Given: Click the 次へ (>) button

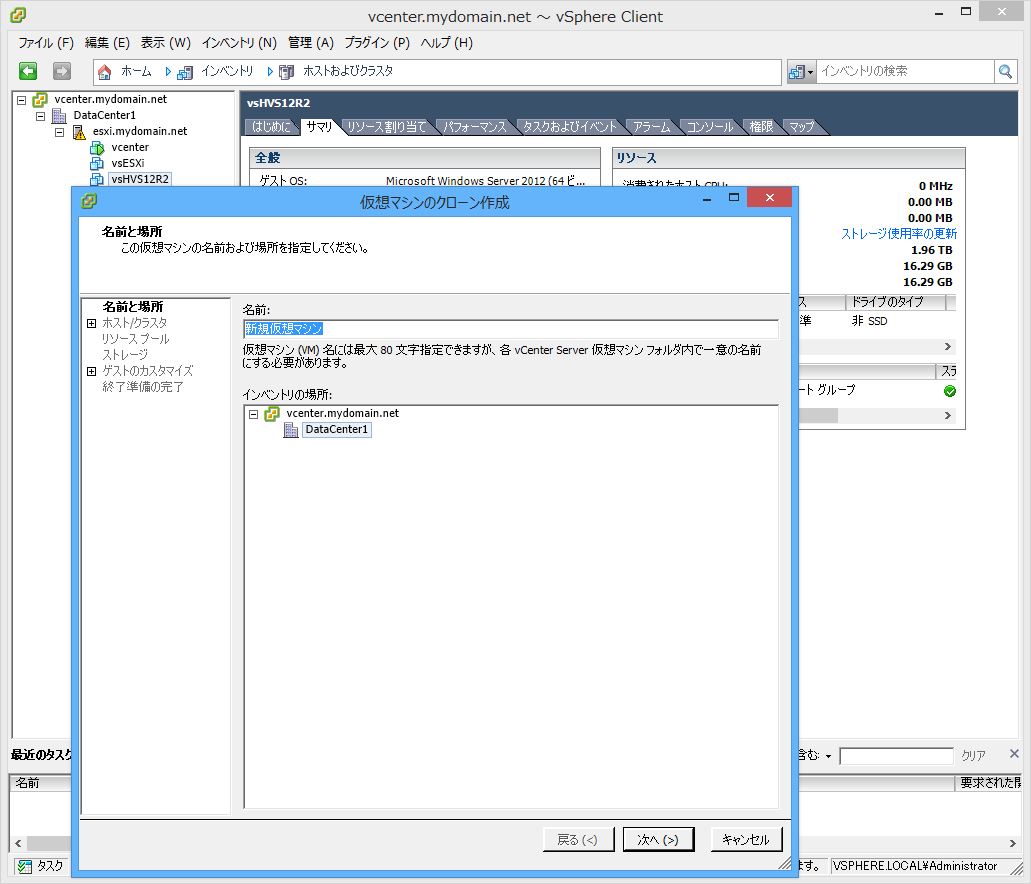Looking at the screenshot, I should click(x=658, y=840).
